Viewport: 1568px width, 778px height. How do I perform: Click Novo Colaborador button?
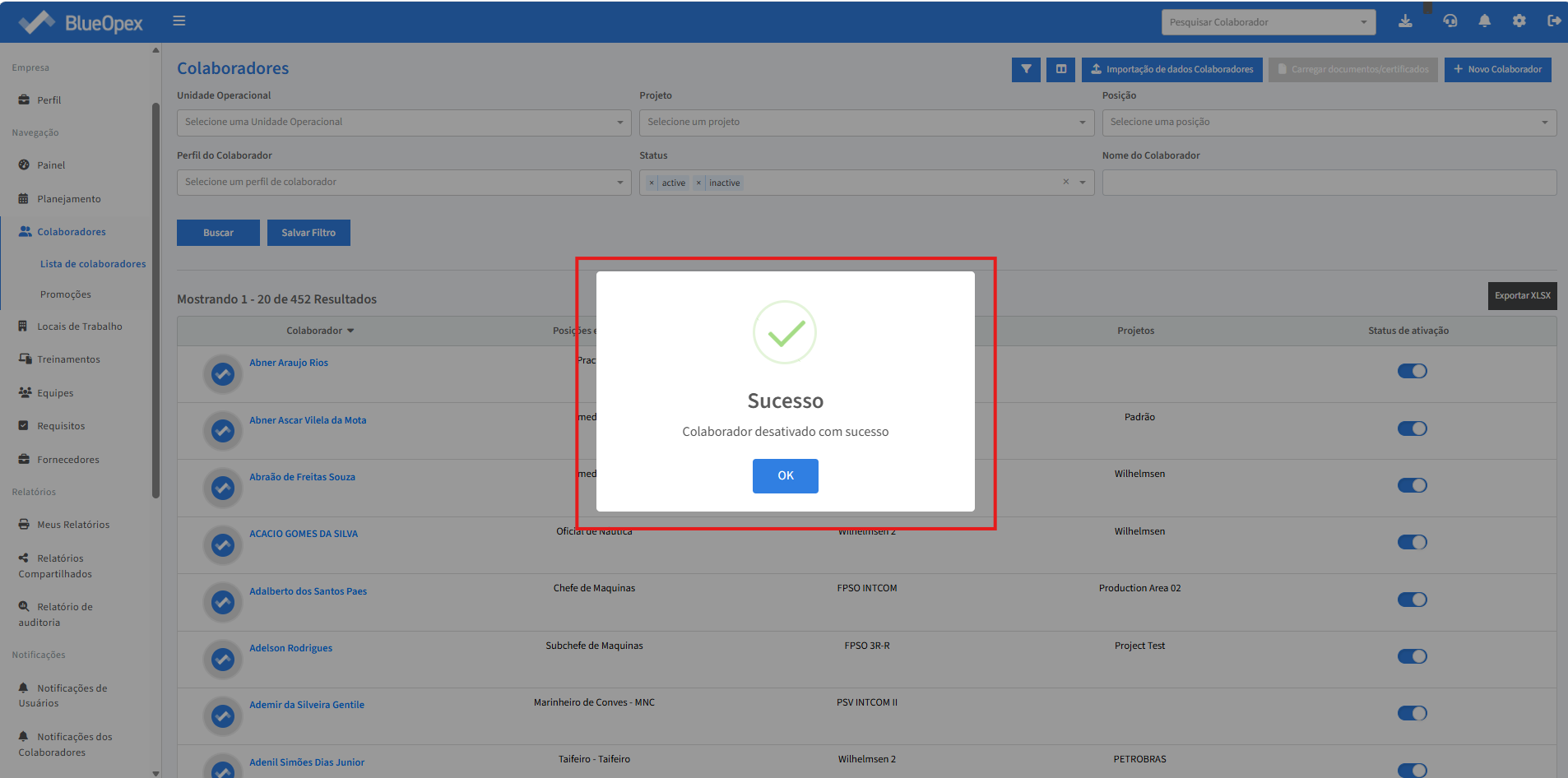click(x=1497, y=69)
